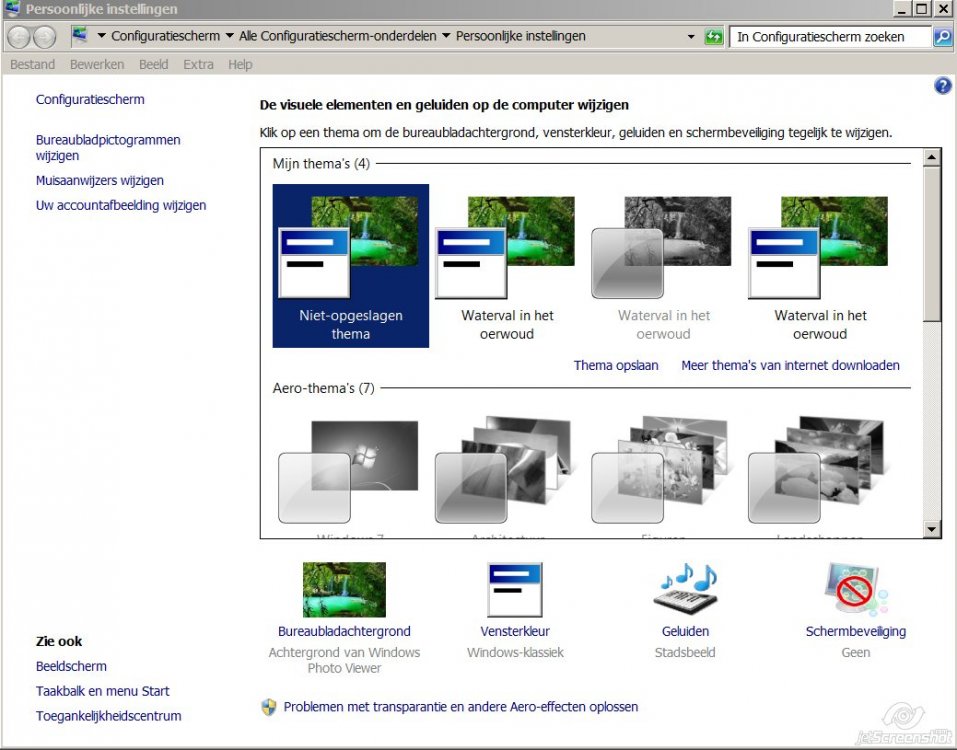Click the Back navigation arrow
The width and height of the screenshot is (957, 750).
click(x=19, y=37)
